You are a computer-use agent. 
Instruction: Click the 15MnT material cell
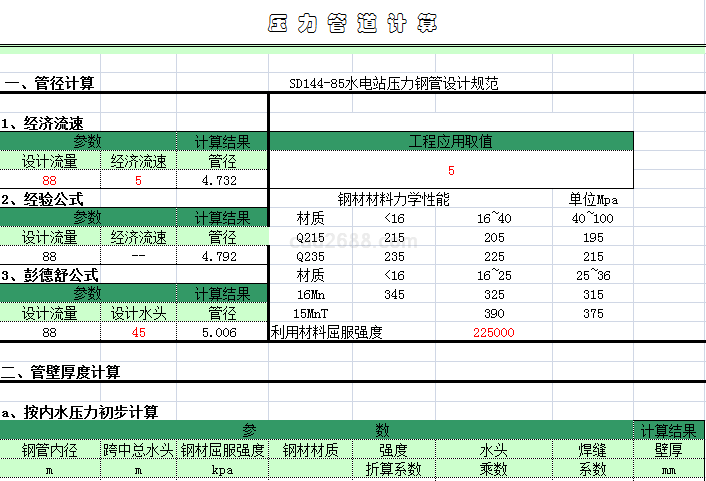click(x=311, y=314)
